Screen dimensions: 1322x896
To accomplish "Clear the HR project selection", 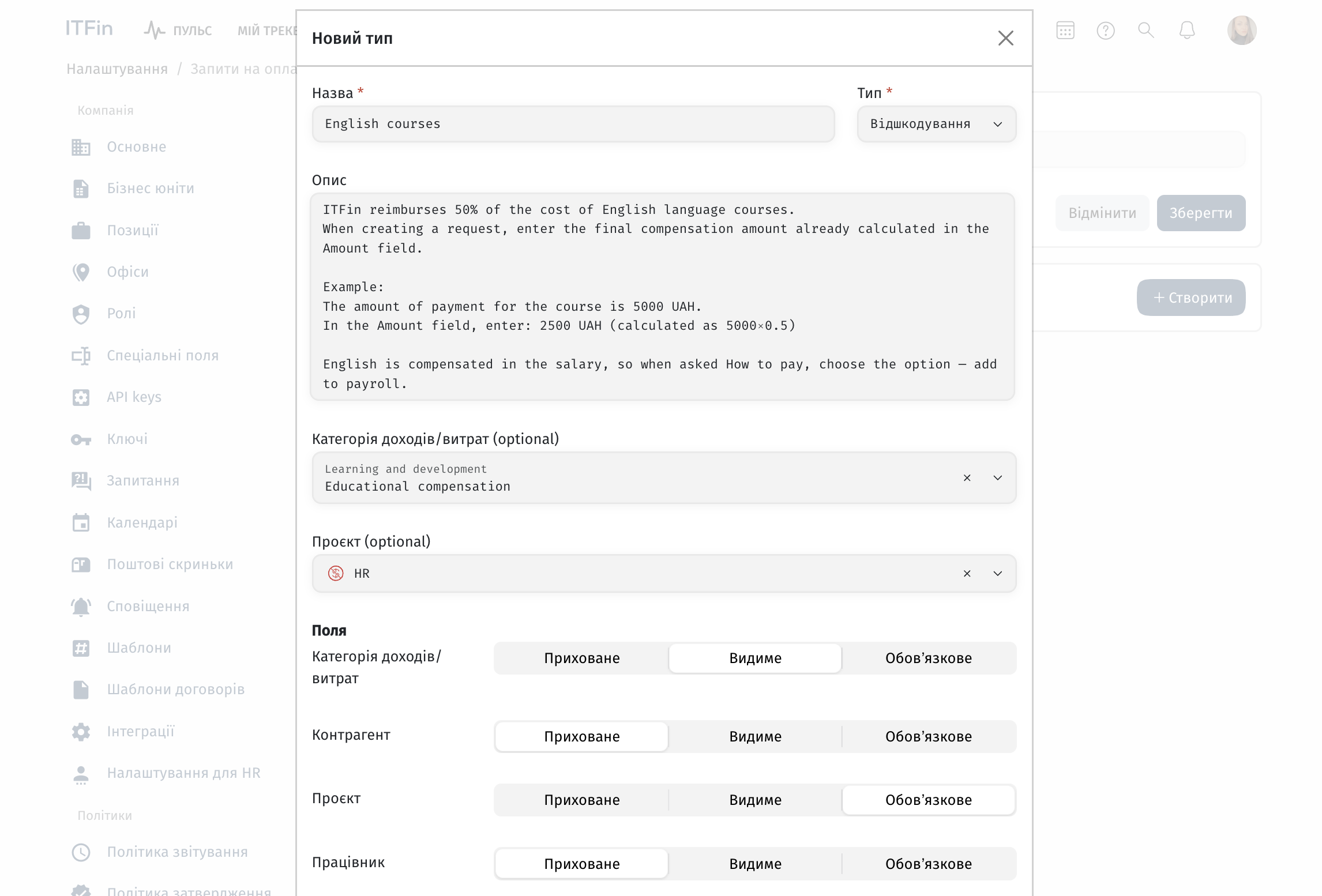I will click(x=967, y=574).
